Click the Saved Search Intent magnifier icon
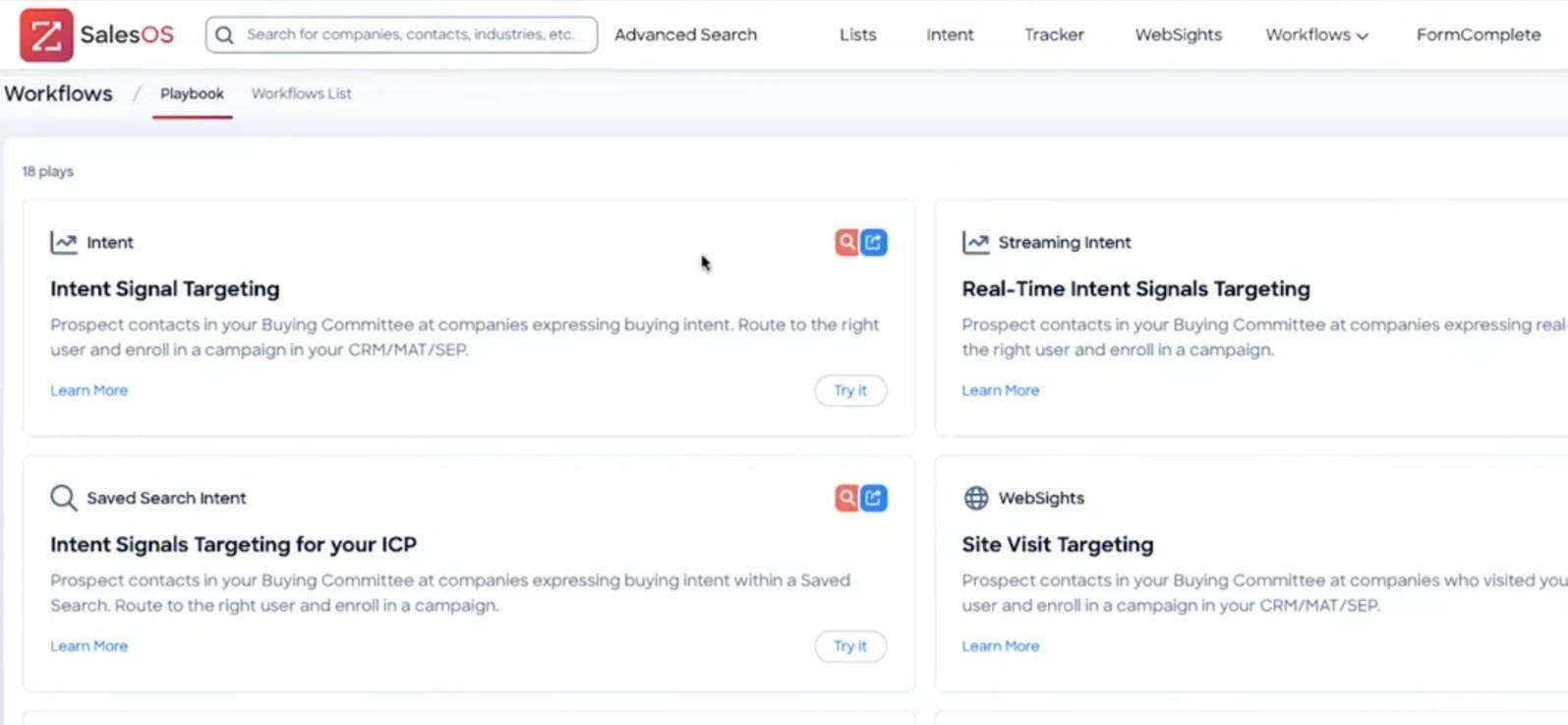 coord(64,498)
